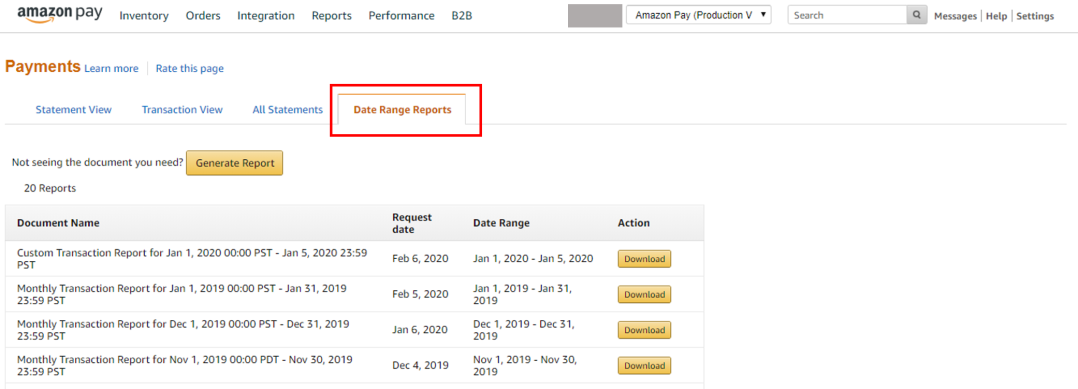Screen dimensions: 1078x389
Task: Click the Amazon Pay logo
Action: [60, 14]
